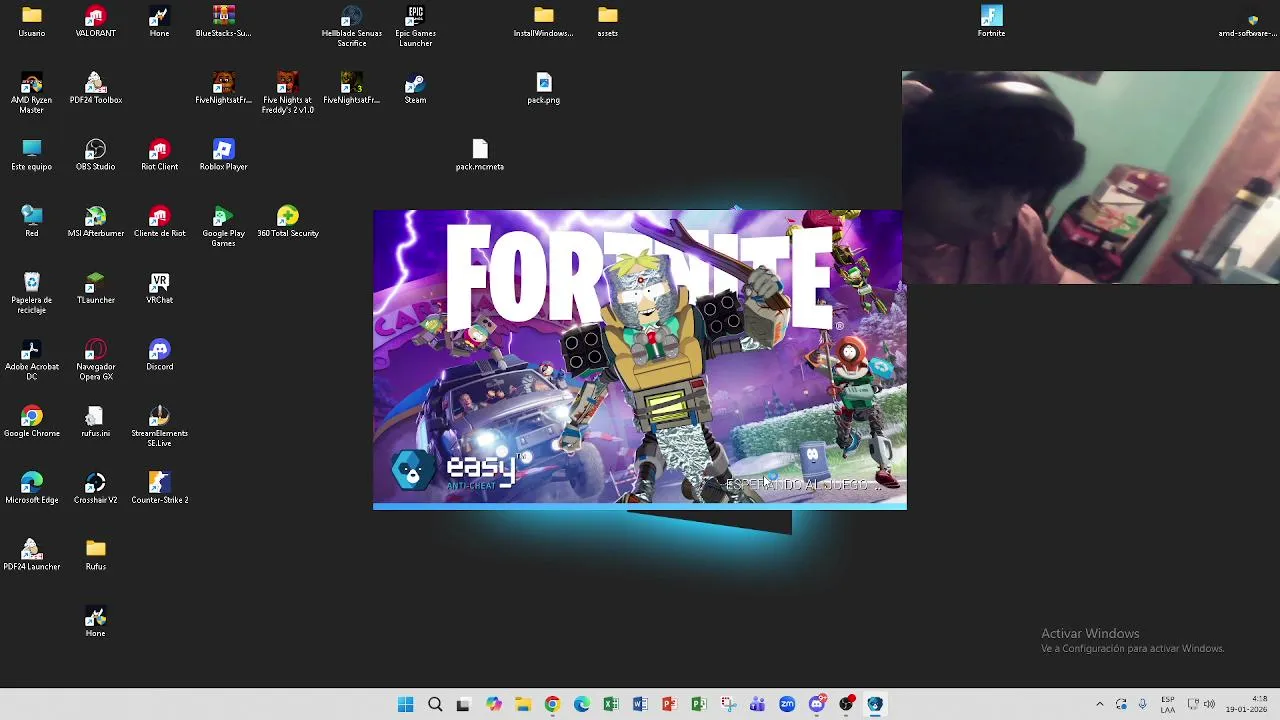This screenshot has height=720, width=1280.
Task: Open PowerPoint from the taskbar
Action: pos(669,704)
